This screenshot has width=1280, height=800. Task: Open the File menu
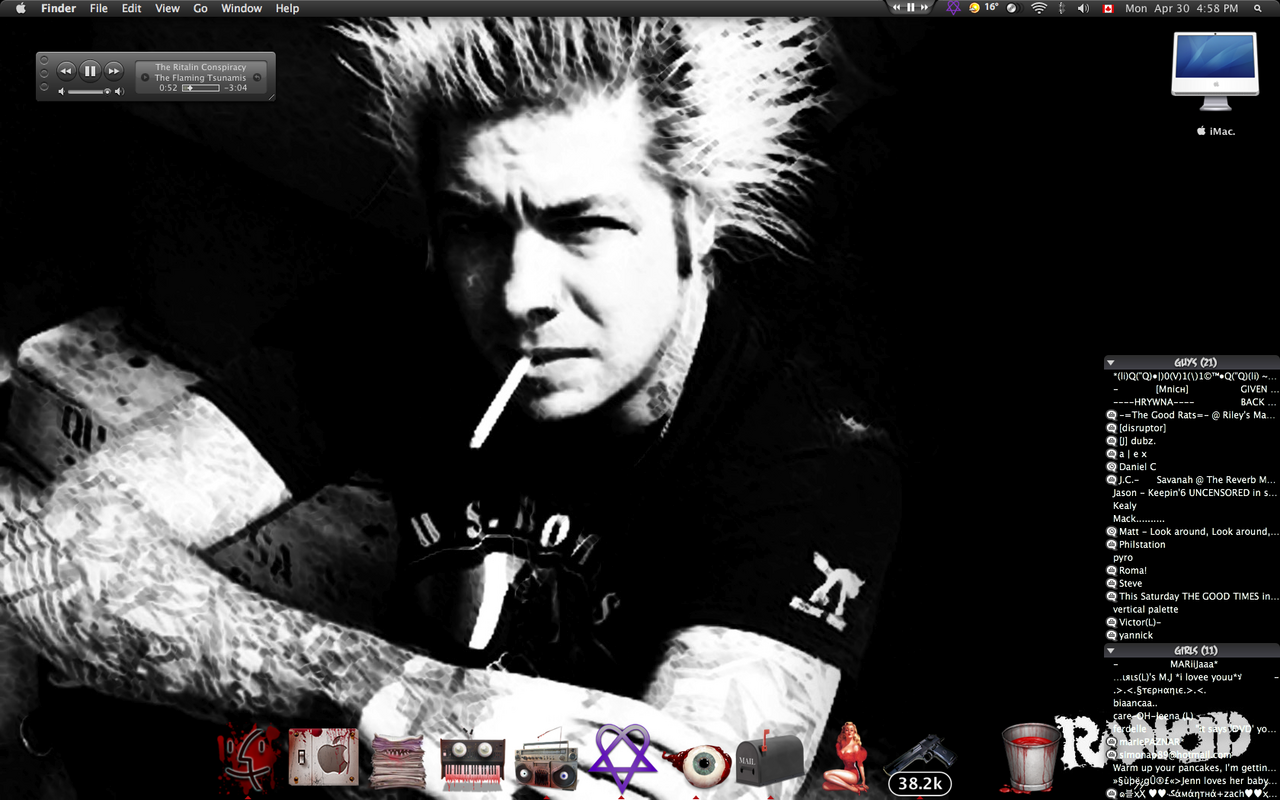(99, 8)
